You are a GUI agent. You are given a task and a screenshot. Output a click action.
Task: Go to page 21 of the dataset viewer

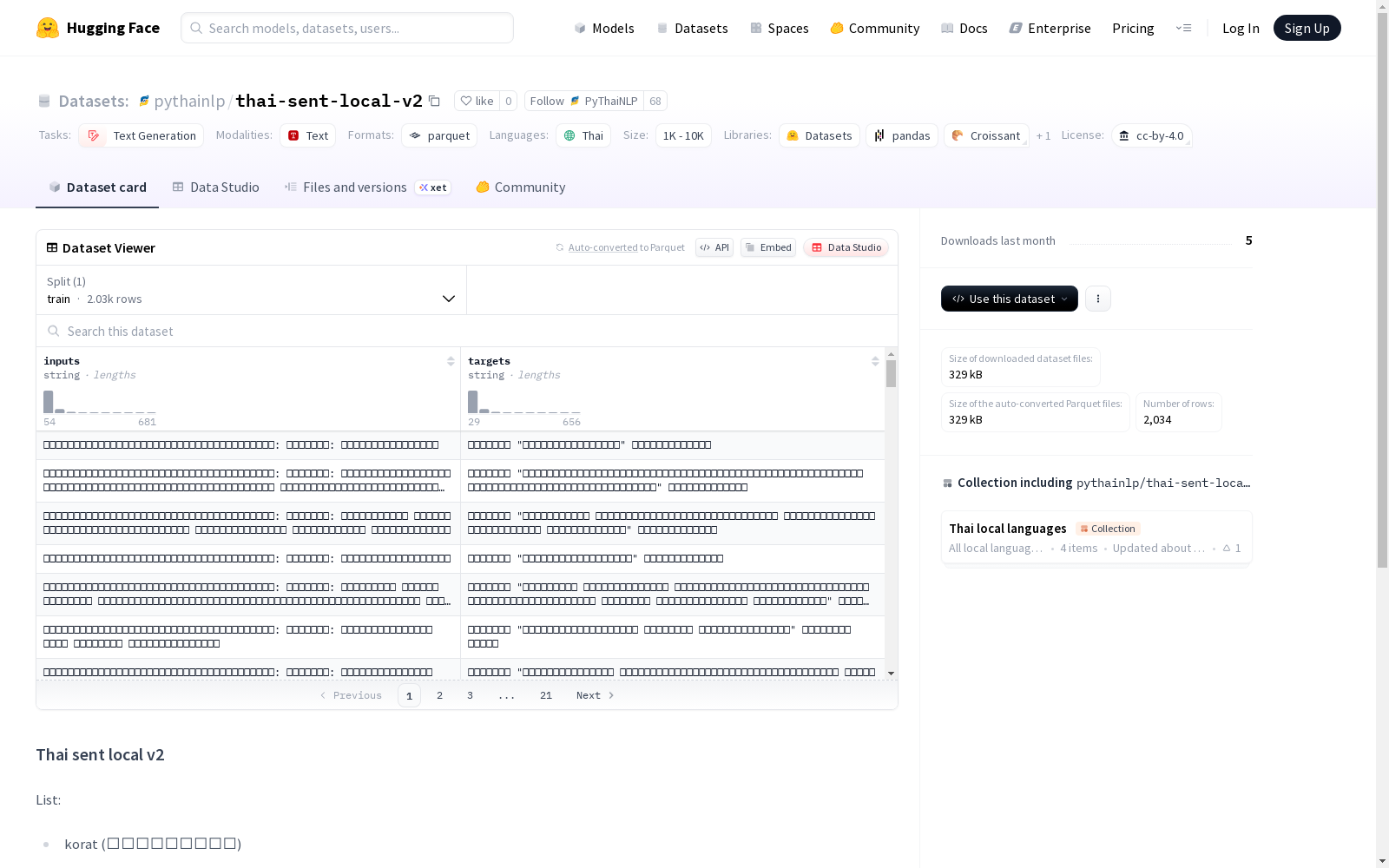pos(546,695)
